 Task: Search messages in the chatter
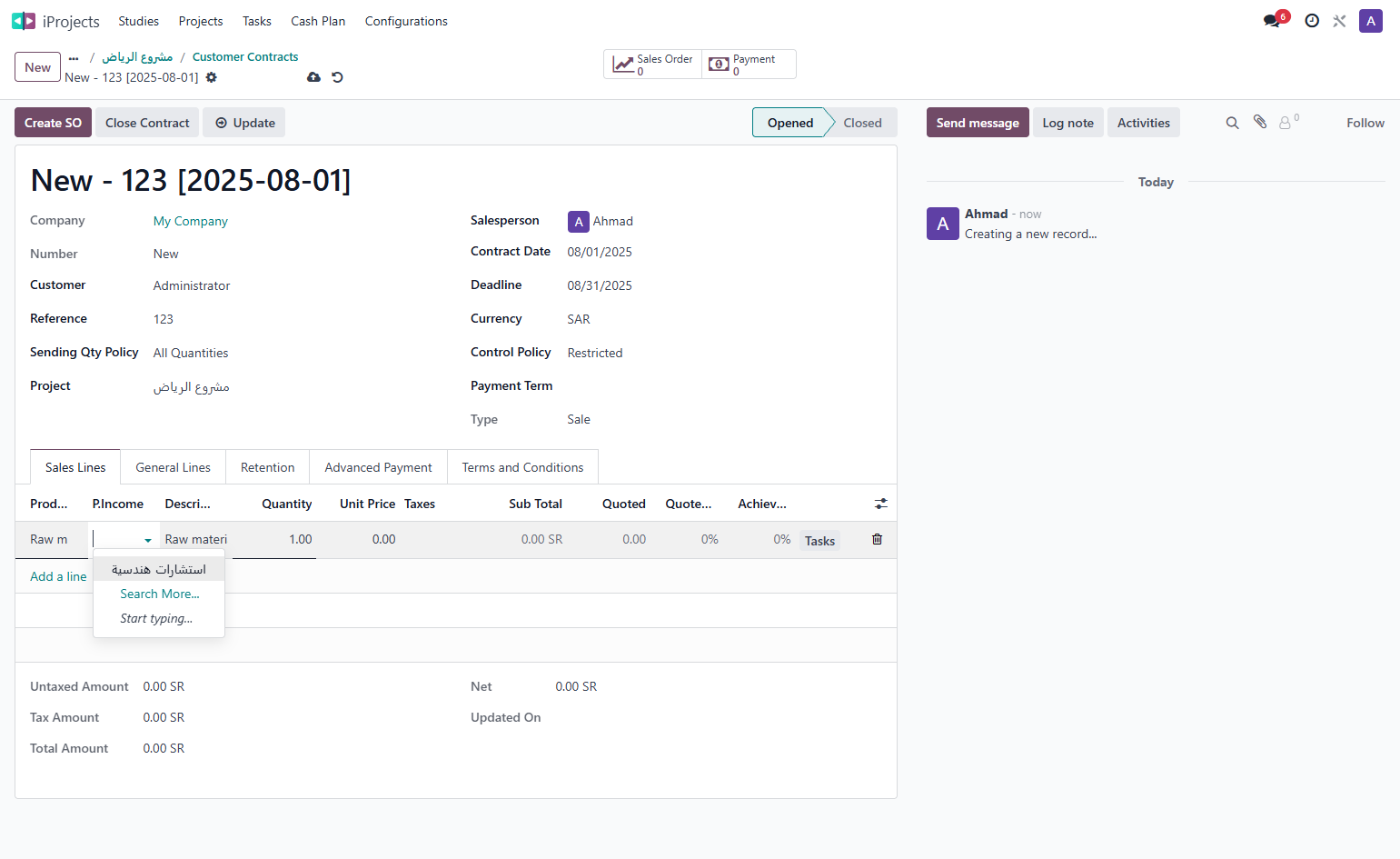[x=1233, y=123]
